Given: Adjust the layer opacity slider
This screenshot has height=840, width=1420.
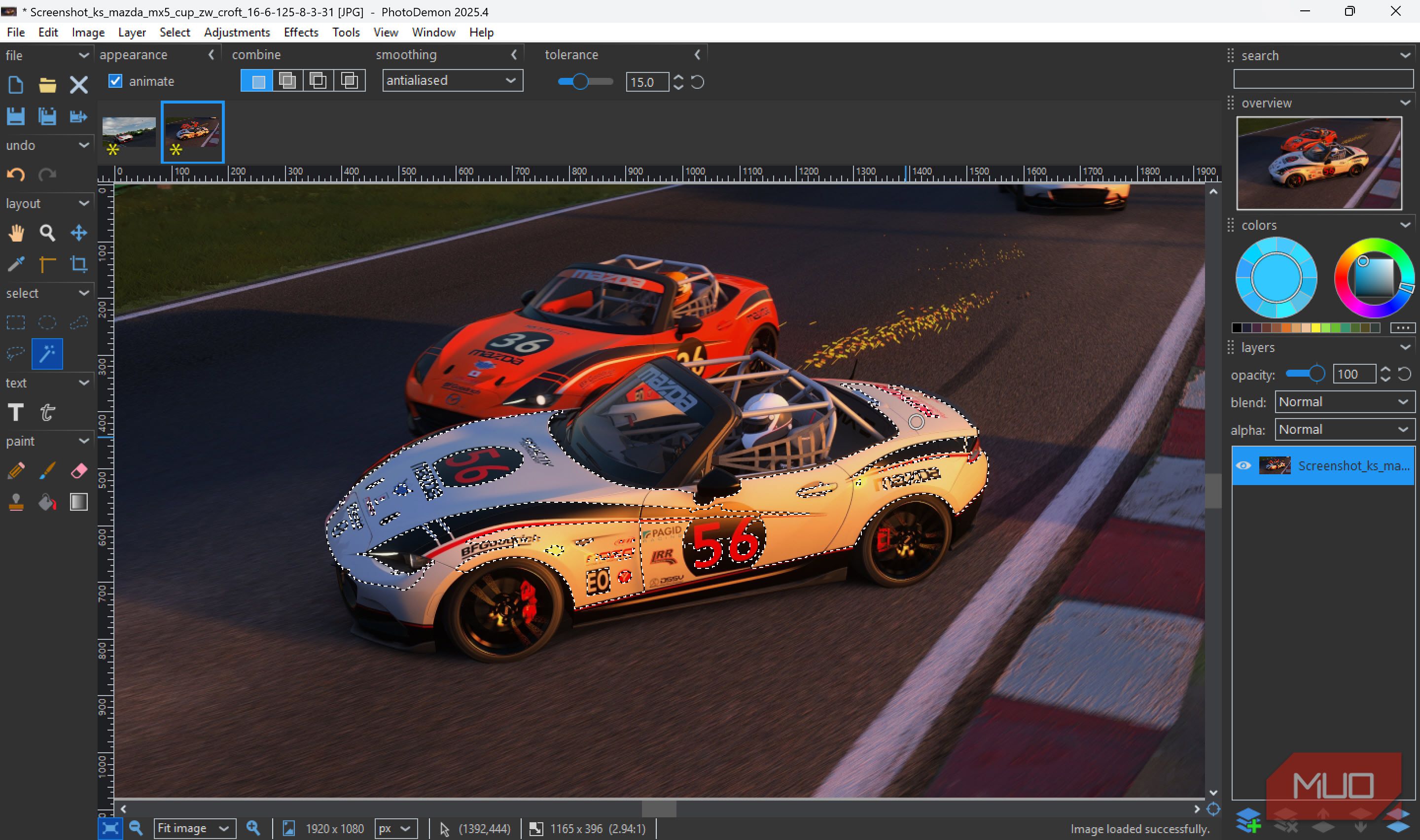Looking at the screenshot, I should [1305, 374].
